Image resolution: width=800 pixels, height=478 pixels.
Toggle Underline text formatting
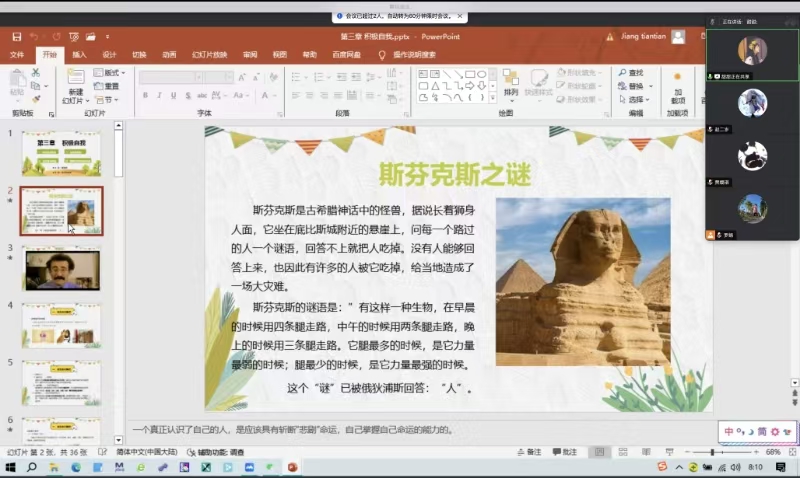coord(174,96)
